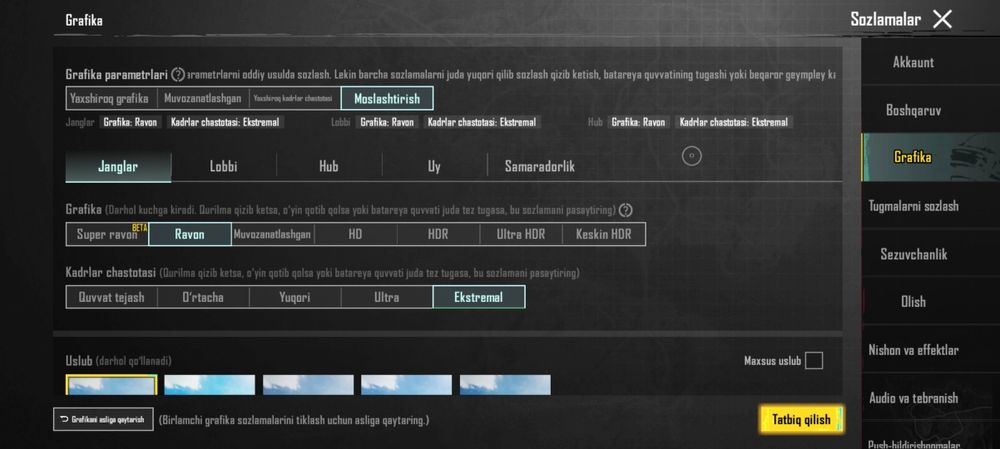Close the Sozlamalar settings screen
Image resolution: width=1000 pixels, height=449 pixels.
click(942, 19)
